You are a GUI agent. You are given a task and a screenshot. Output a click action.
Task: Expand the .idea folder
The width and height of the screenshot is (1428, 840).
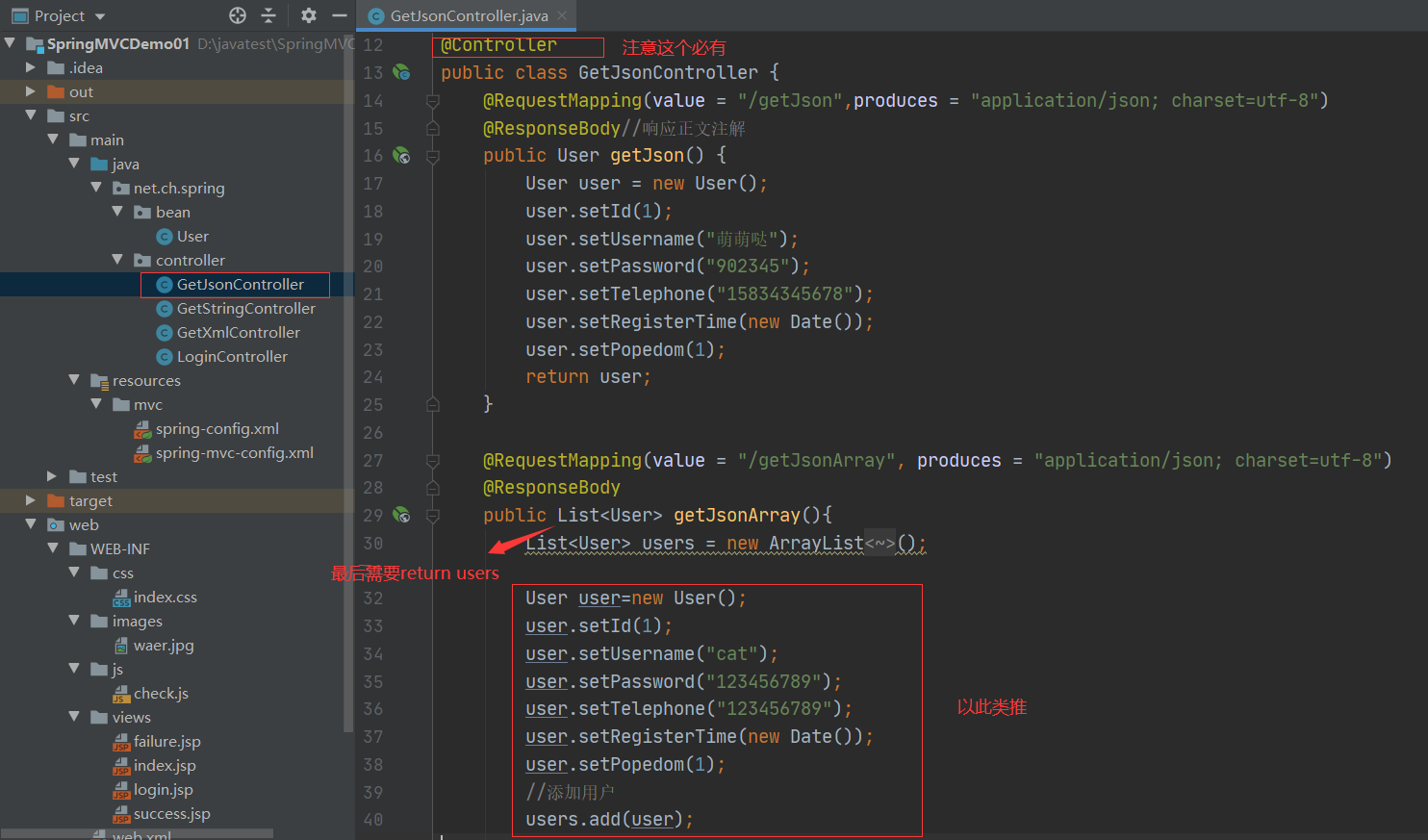31,67
